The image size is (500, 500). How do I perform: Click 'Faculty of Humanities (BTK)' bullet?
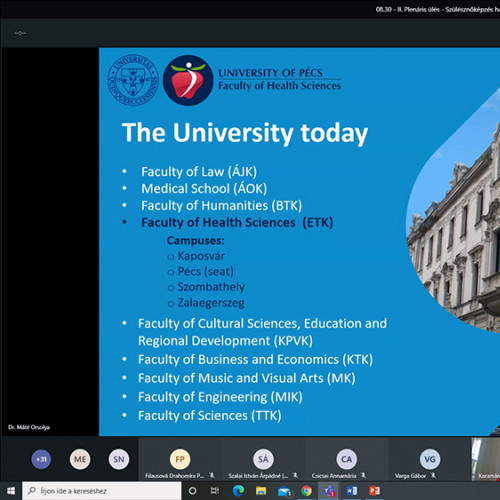point(222,206)
